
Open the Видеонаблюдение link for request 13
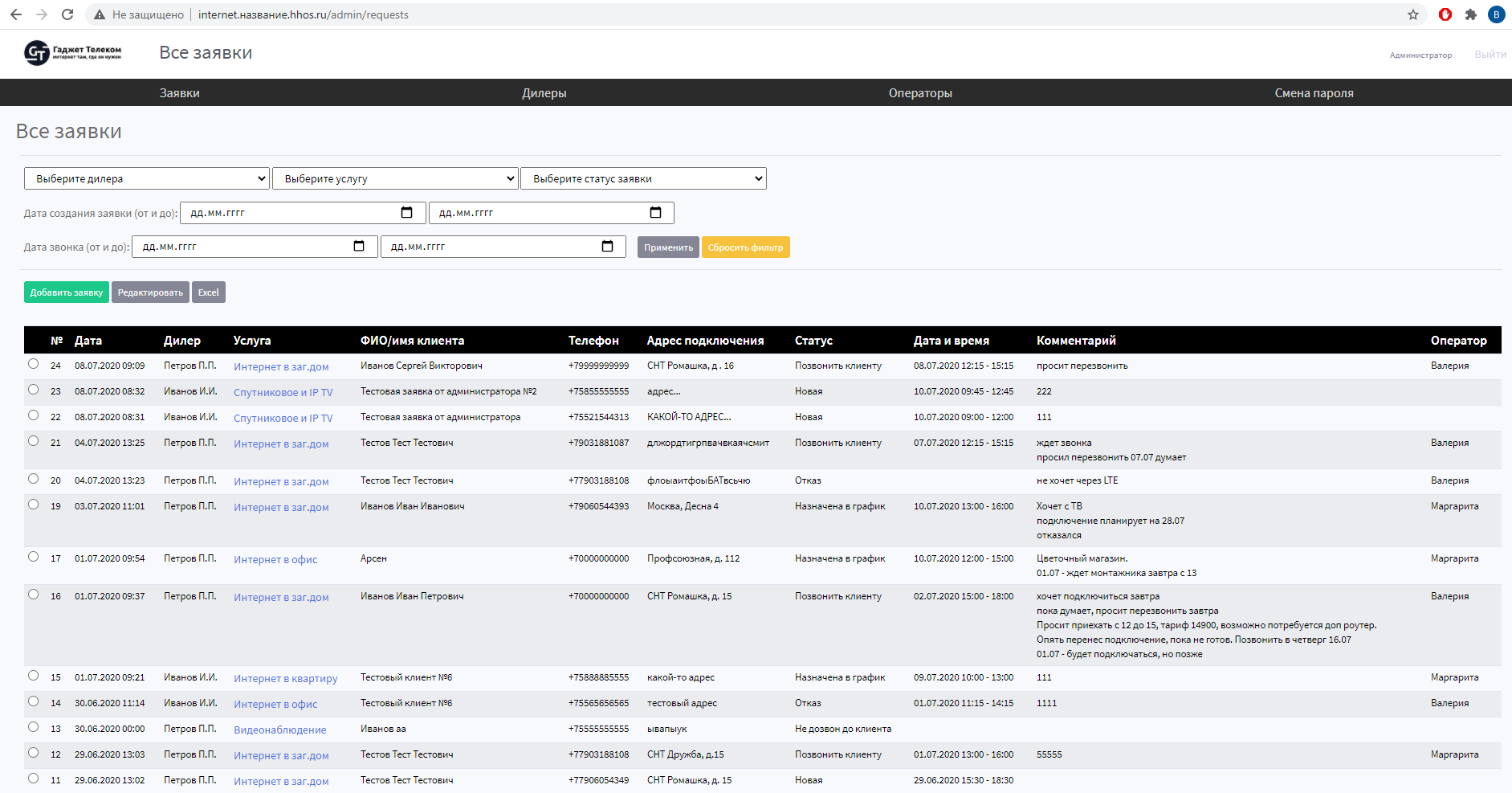(279, 730)
